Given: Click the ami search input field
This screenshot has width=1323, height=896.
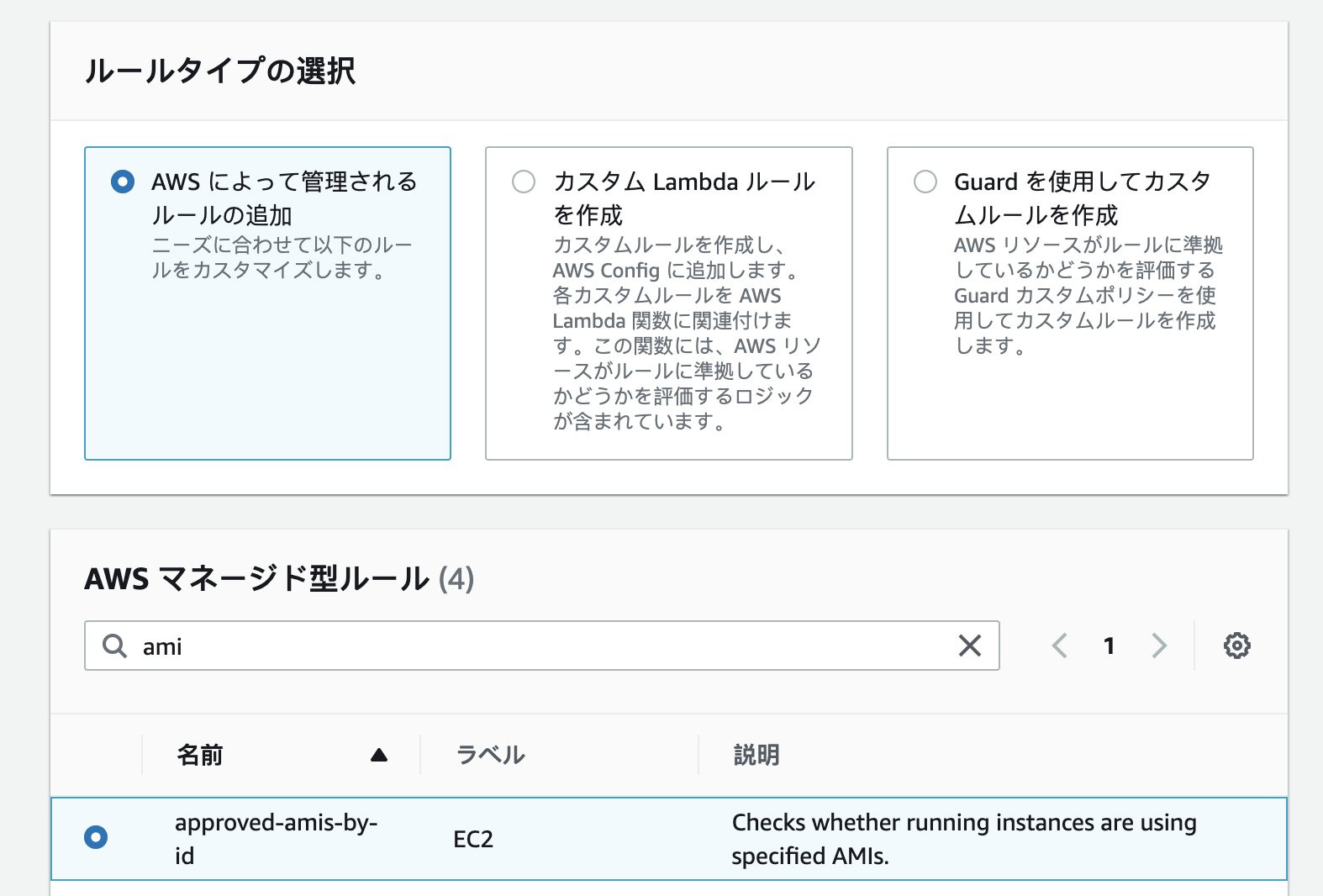Looking at the screenshot, I should click(x=542, y=646).
